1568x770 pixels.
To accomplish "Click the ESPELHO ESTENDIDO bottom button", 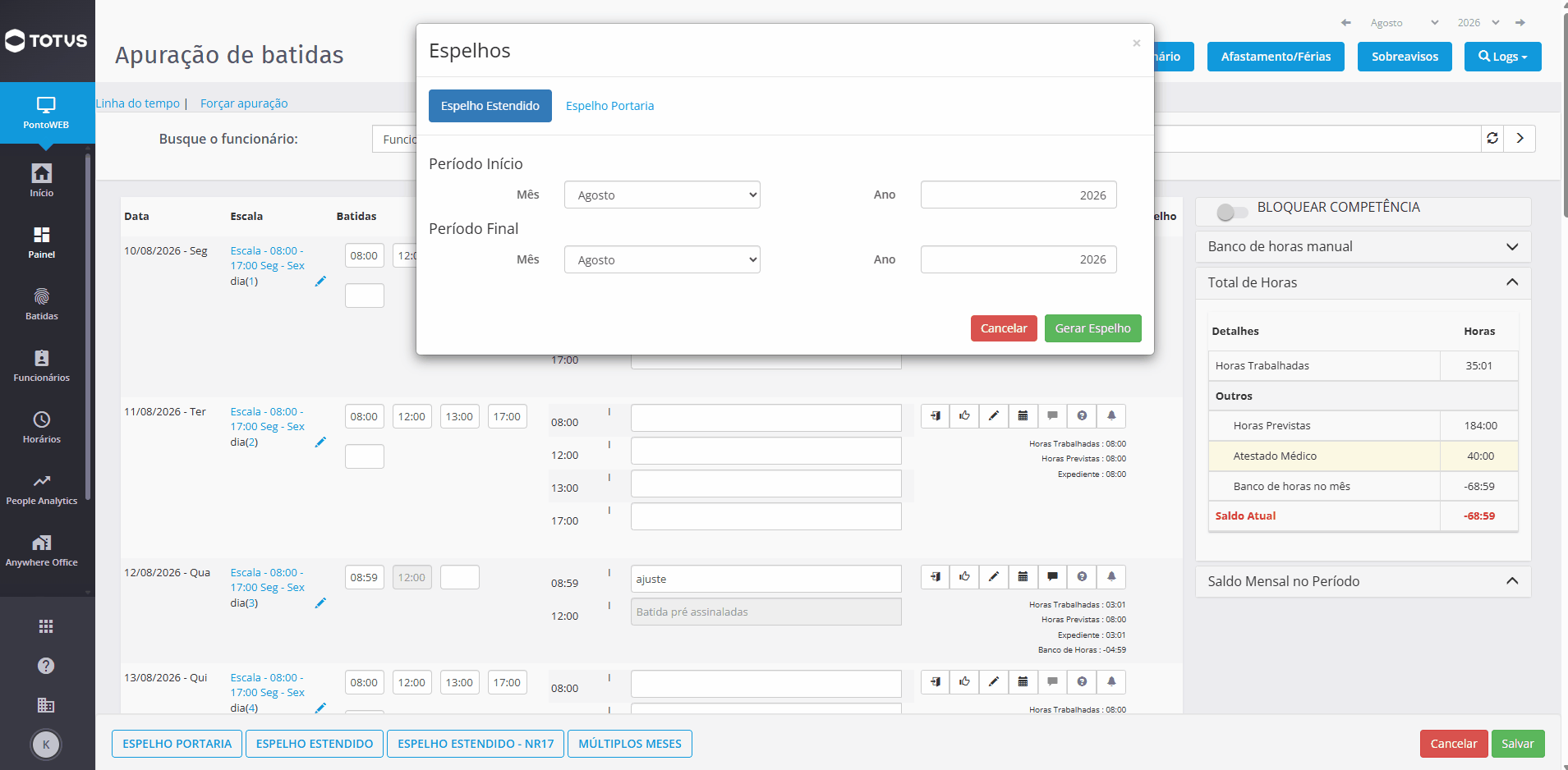I will coord(315,744).
